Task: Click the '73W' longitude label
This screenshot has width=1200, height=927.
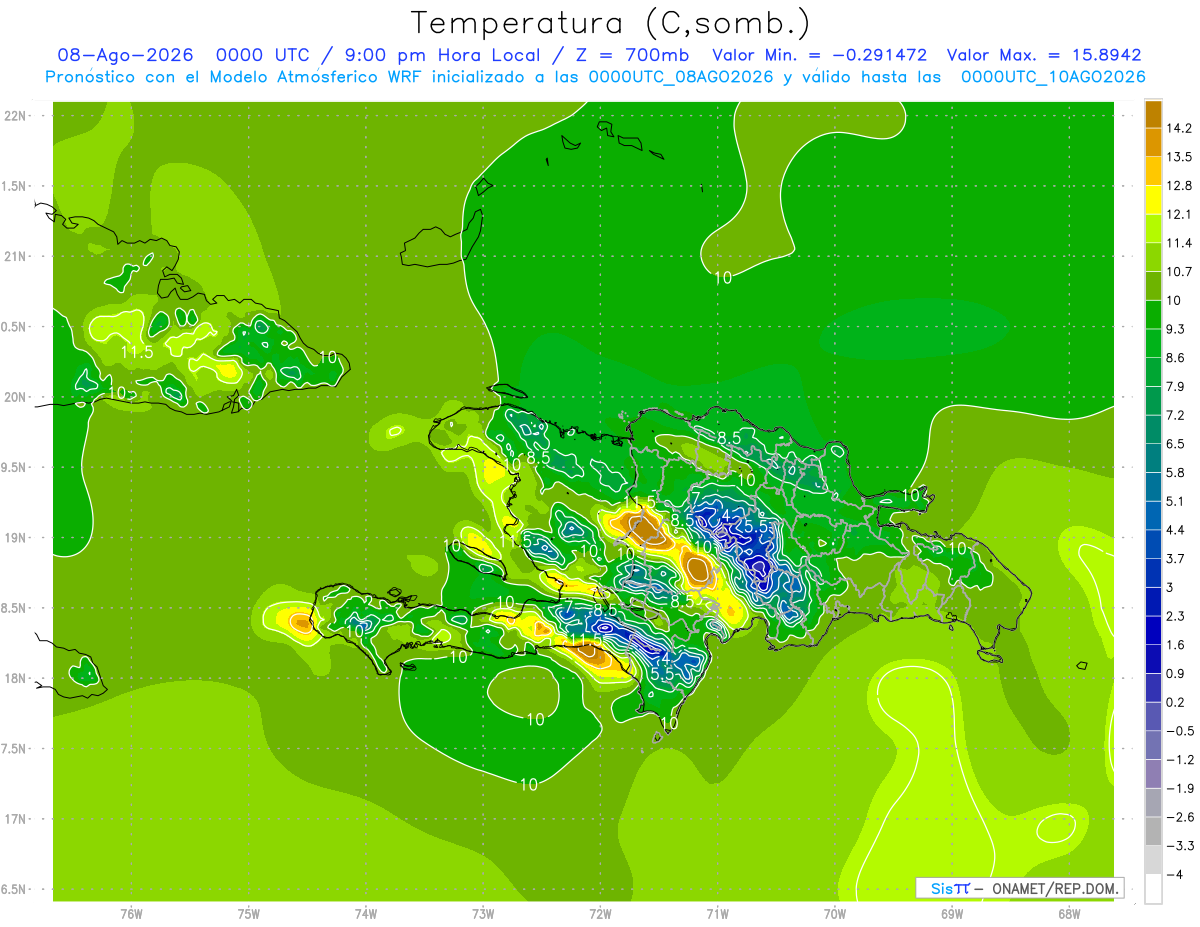Action: (x=483, y=913)
